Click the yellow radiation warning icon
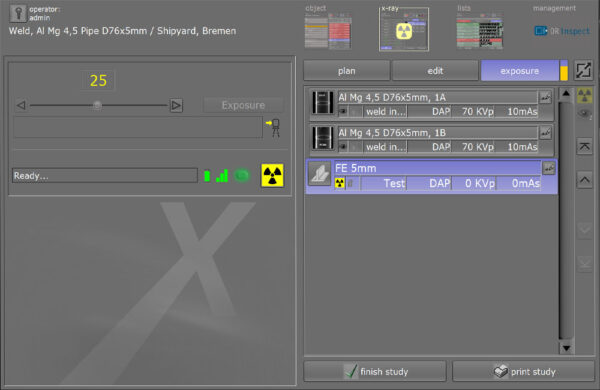Viewport: 600px width, 390px height. coord(272,175)
